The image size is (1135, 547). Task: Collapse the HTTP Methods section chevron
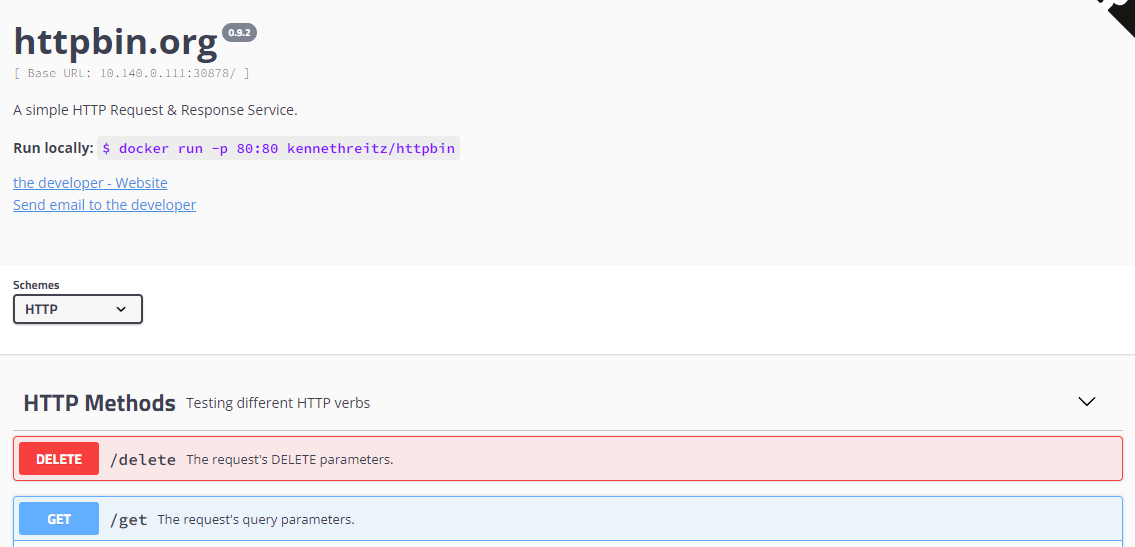click(1087, 402)
